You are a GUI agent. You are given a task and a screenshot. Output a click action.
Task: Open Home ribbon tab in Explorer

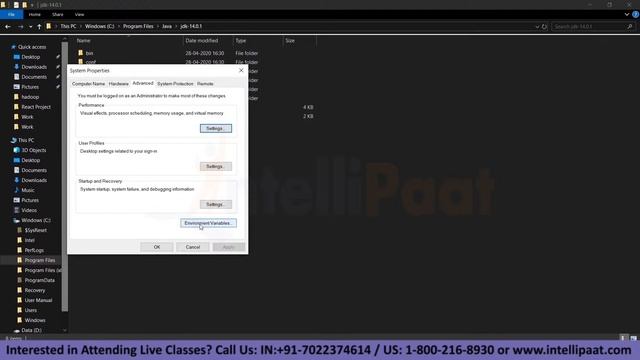(35, 14)
